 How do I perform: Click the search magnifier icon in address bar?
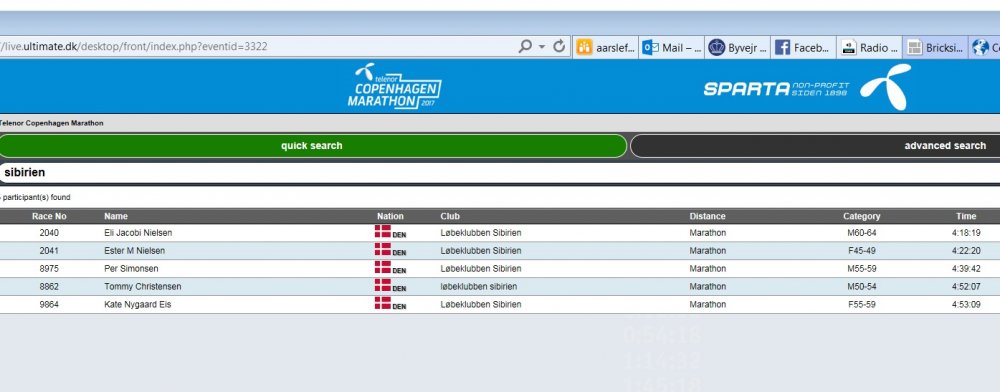525,47
